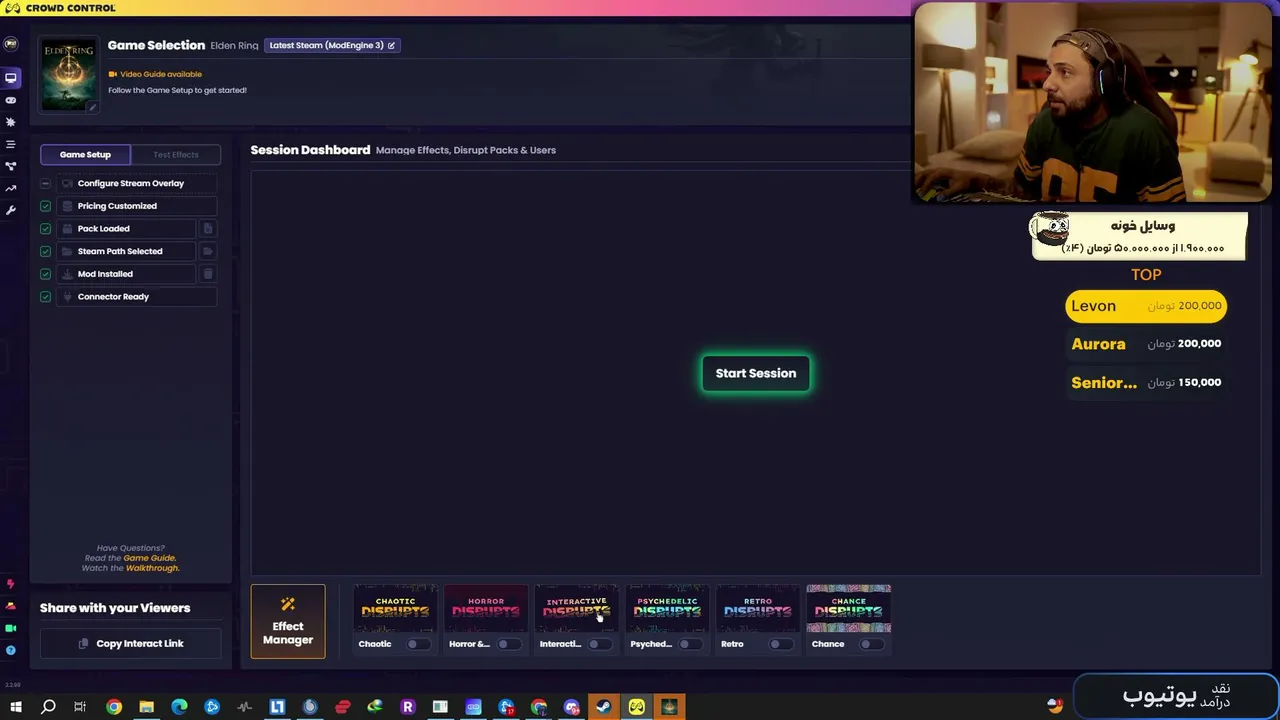This screenshot has height=720, width=1280.
Task: Open the list icon in the left sidebar
Action: (11, 144)
